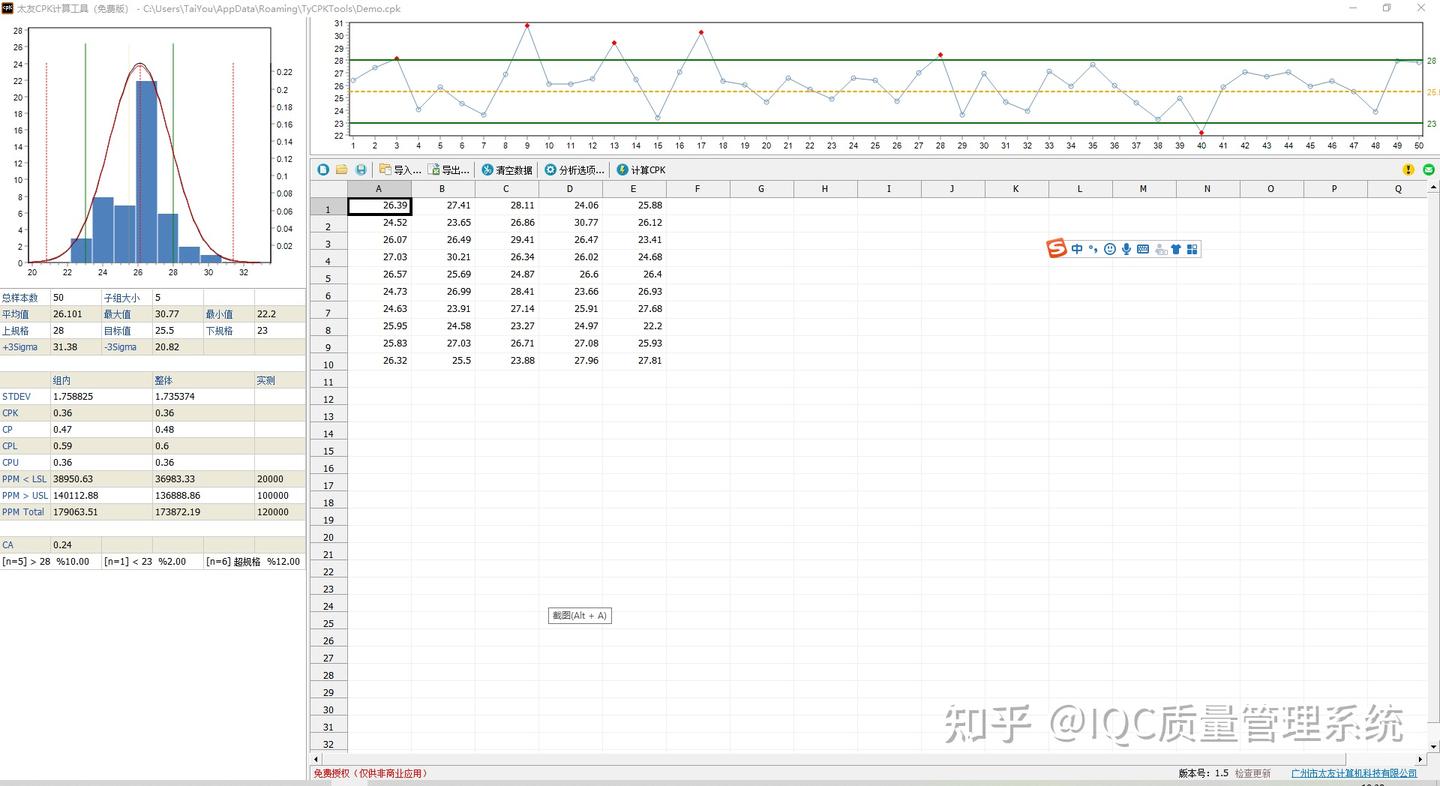Click Sogou account login icon
Image resolution: width=1440 pixels, height=786 pixels.
click(1160, 249)
